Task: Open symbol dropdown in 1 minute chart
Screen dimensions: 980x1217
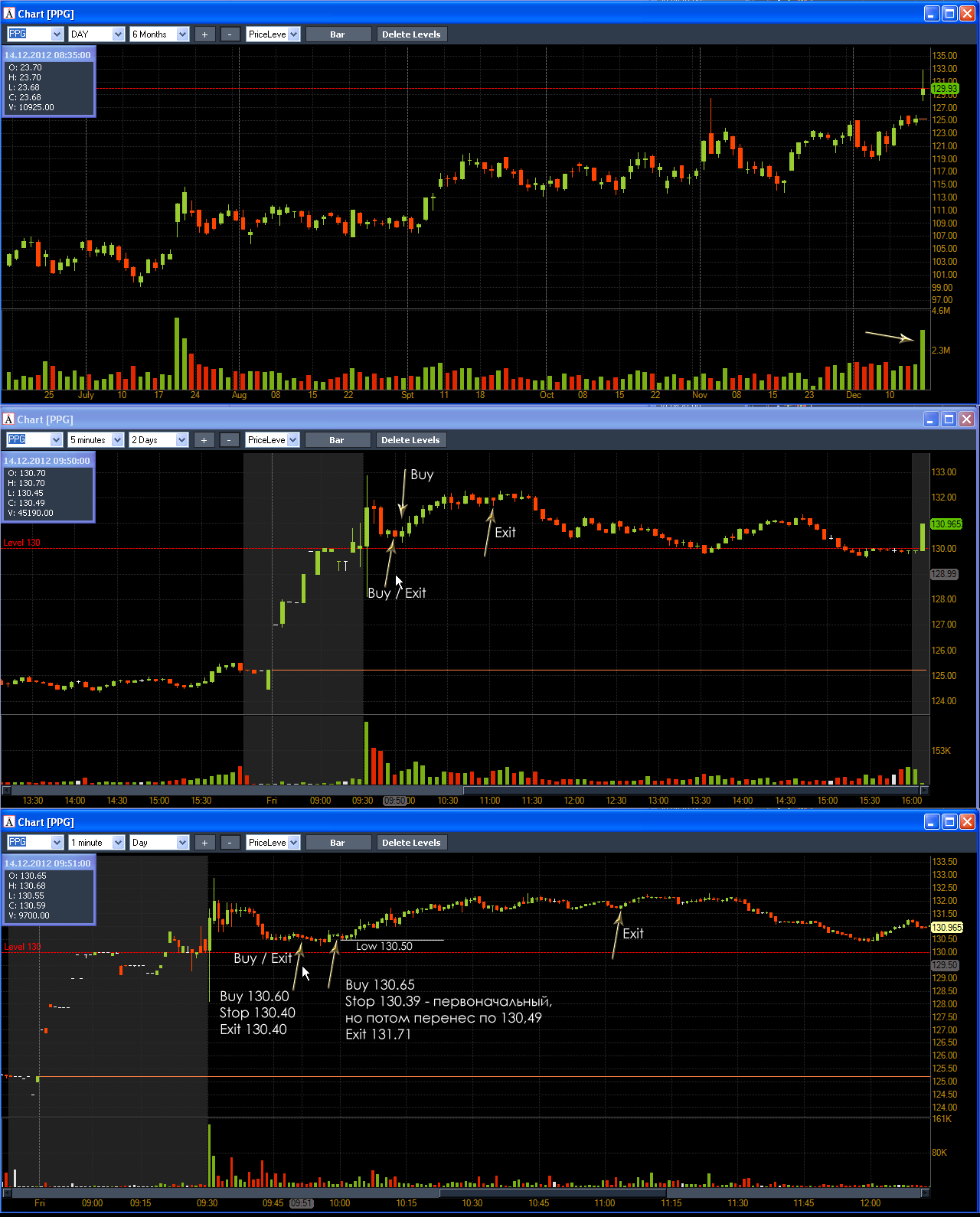Action: click(57, 843)
